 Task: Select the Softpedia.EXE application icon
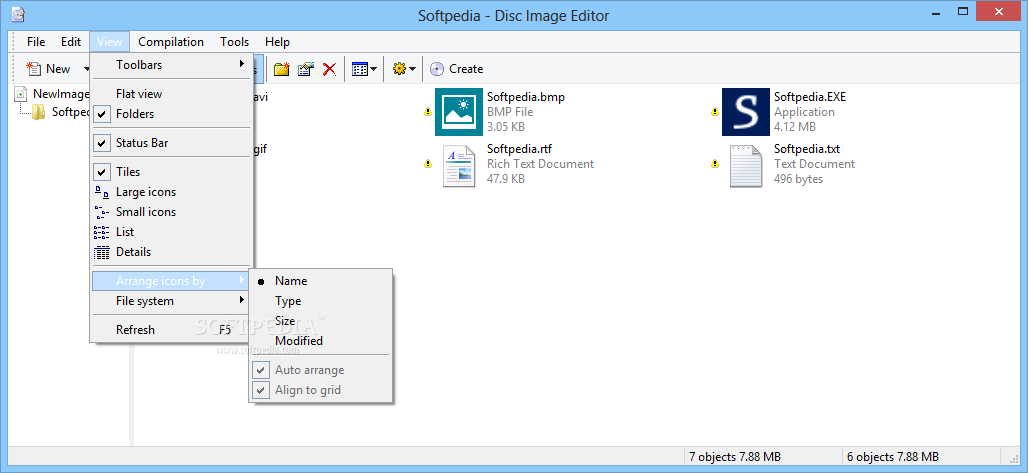point(745,112)
